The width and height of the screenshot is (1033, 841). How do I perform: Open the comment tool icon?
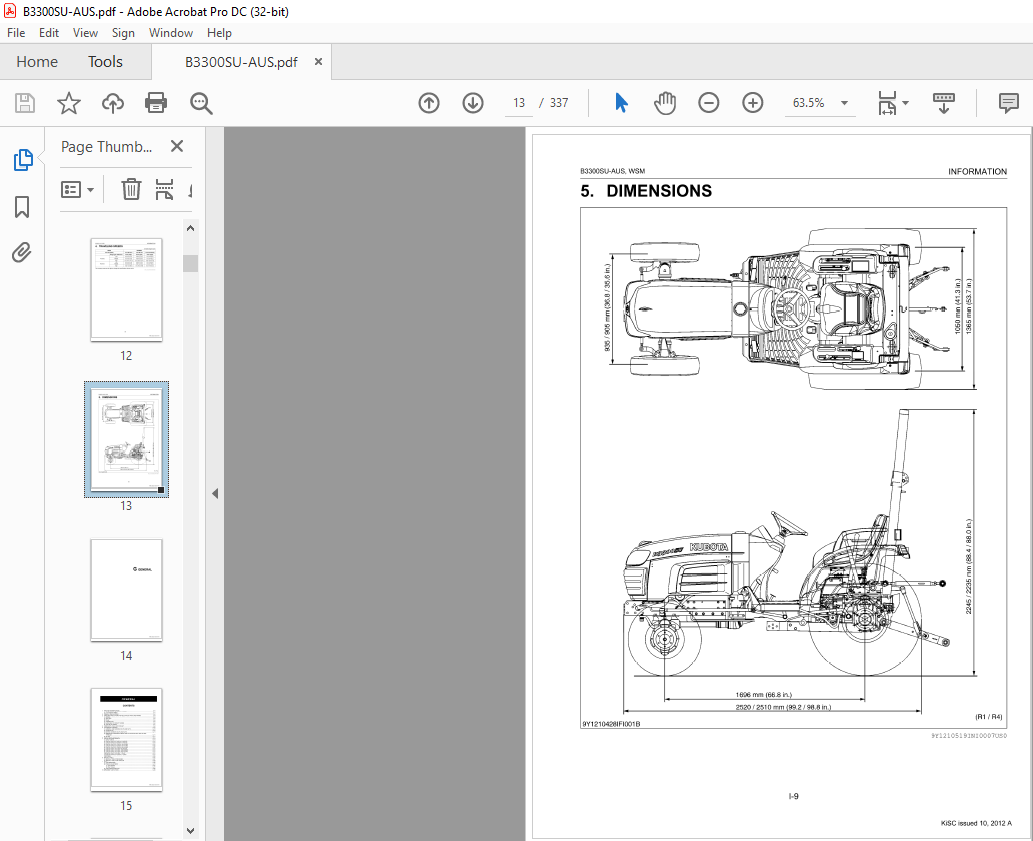[1009, 103]
